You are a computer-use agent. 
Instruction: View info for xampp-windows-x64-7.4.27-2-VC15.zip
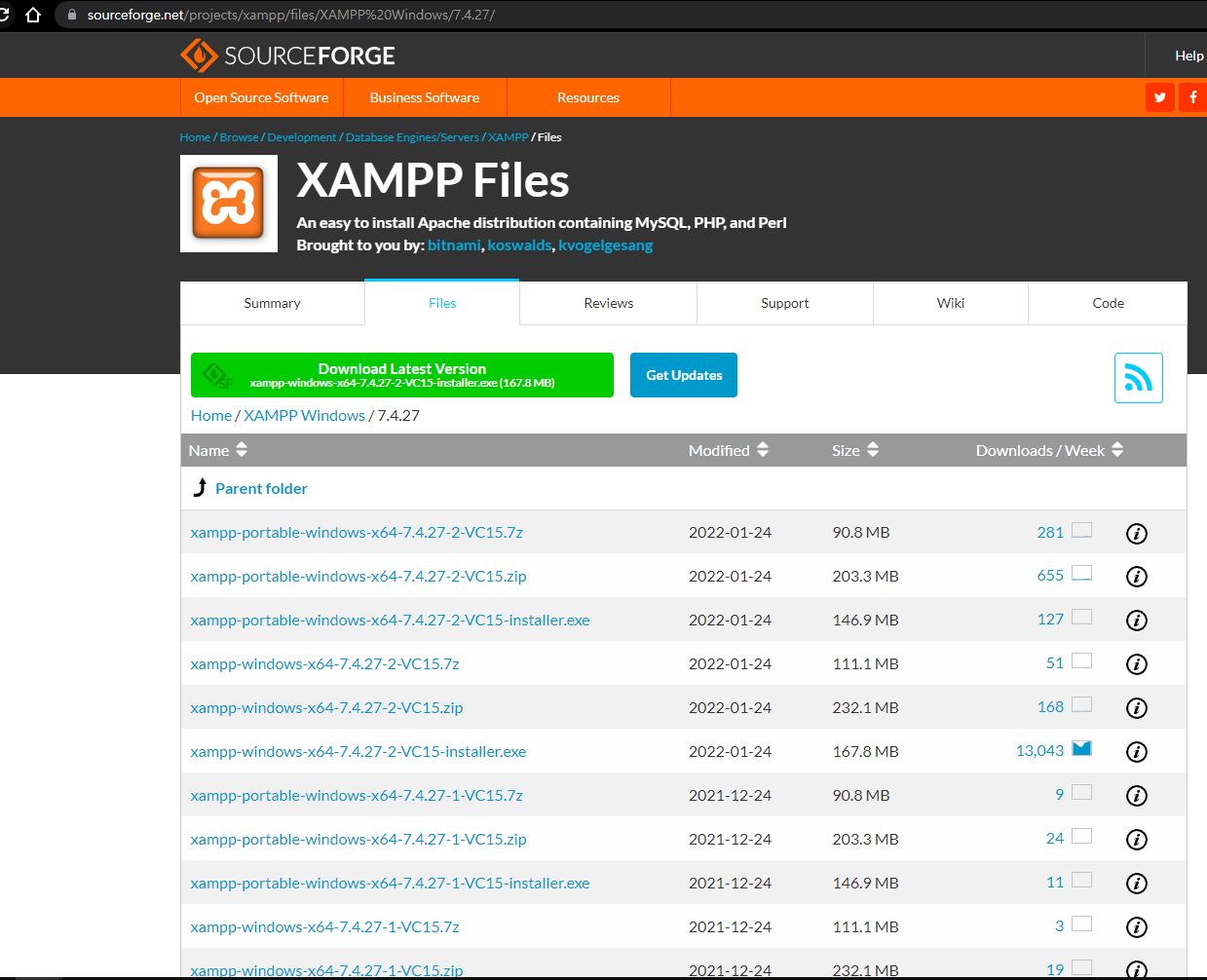click(1136, 707)
